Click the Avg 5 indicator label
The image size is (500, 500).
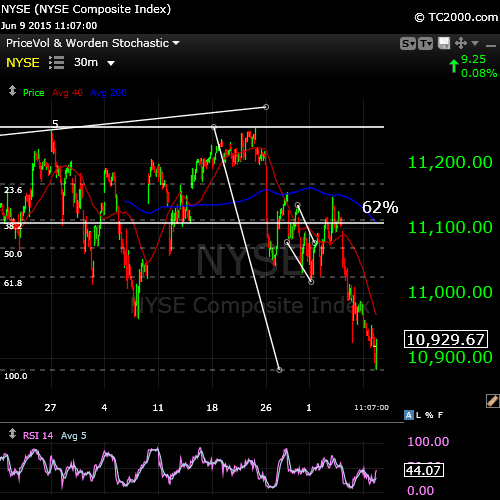point(74,436)
